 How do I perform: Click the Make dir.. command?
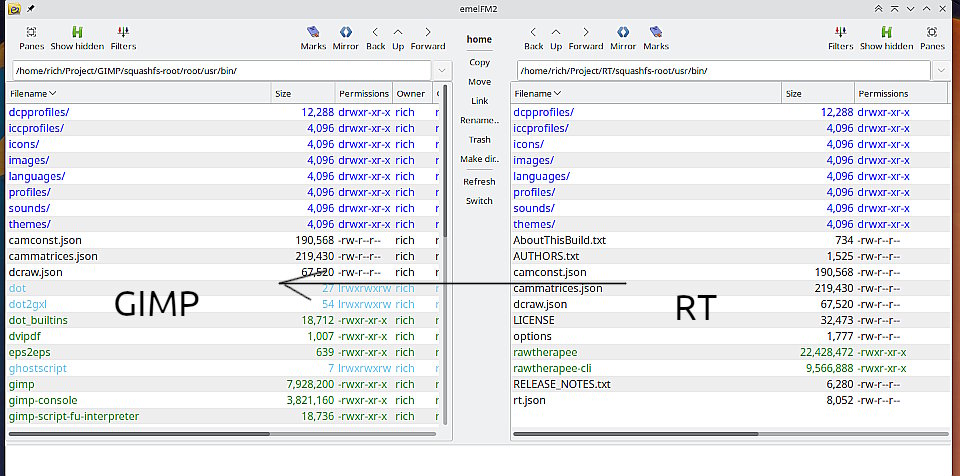pos(479,159)
